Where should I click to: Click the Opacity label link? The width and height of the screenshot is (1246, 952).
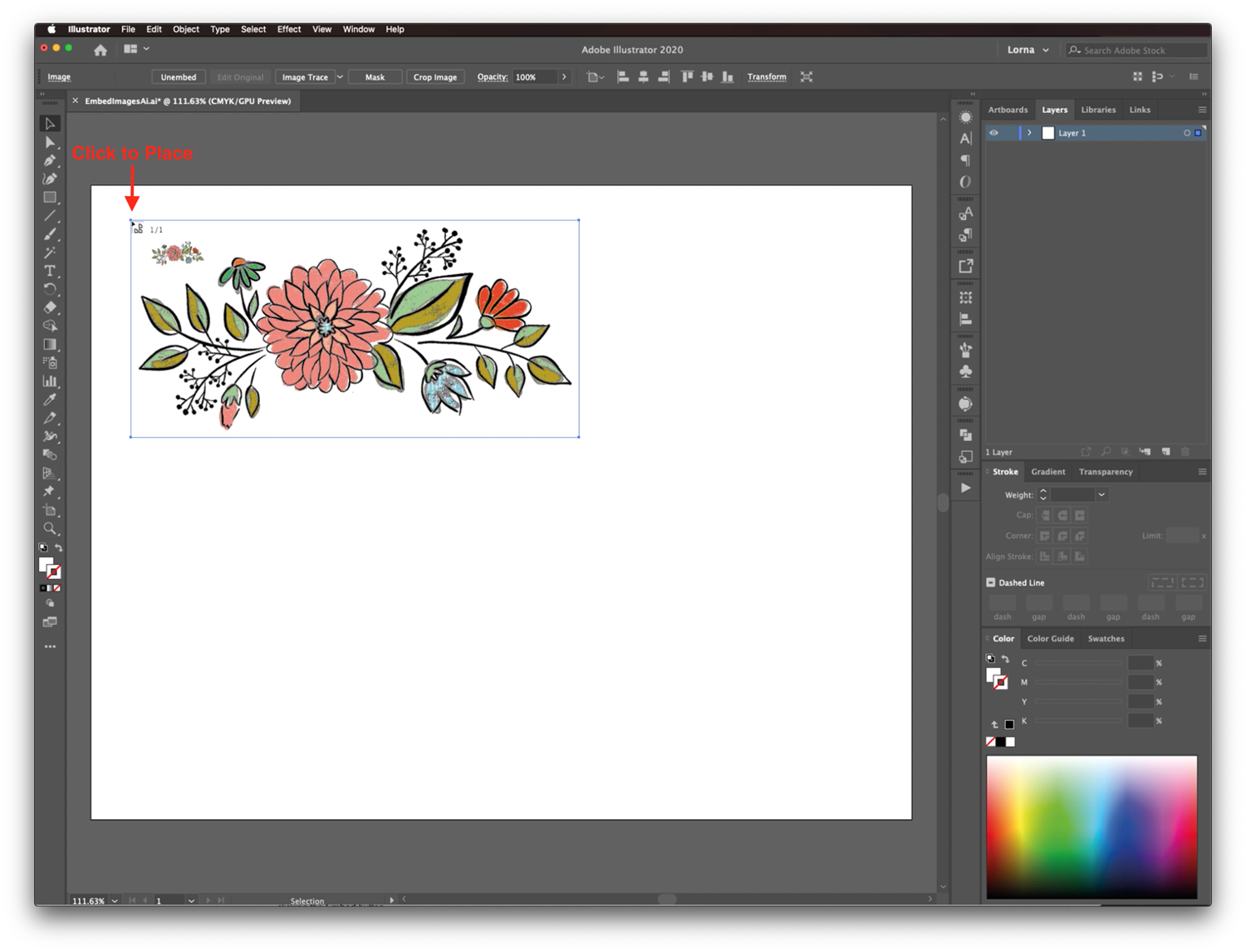(492, 77)
